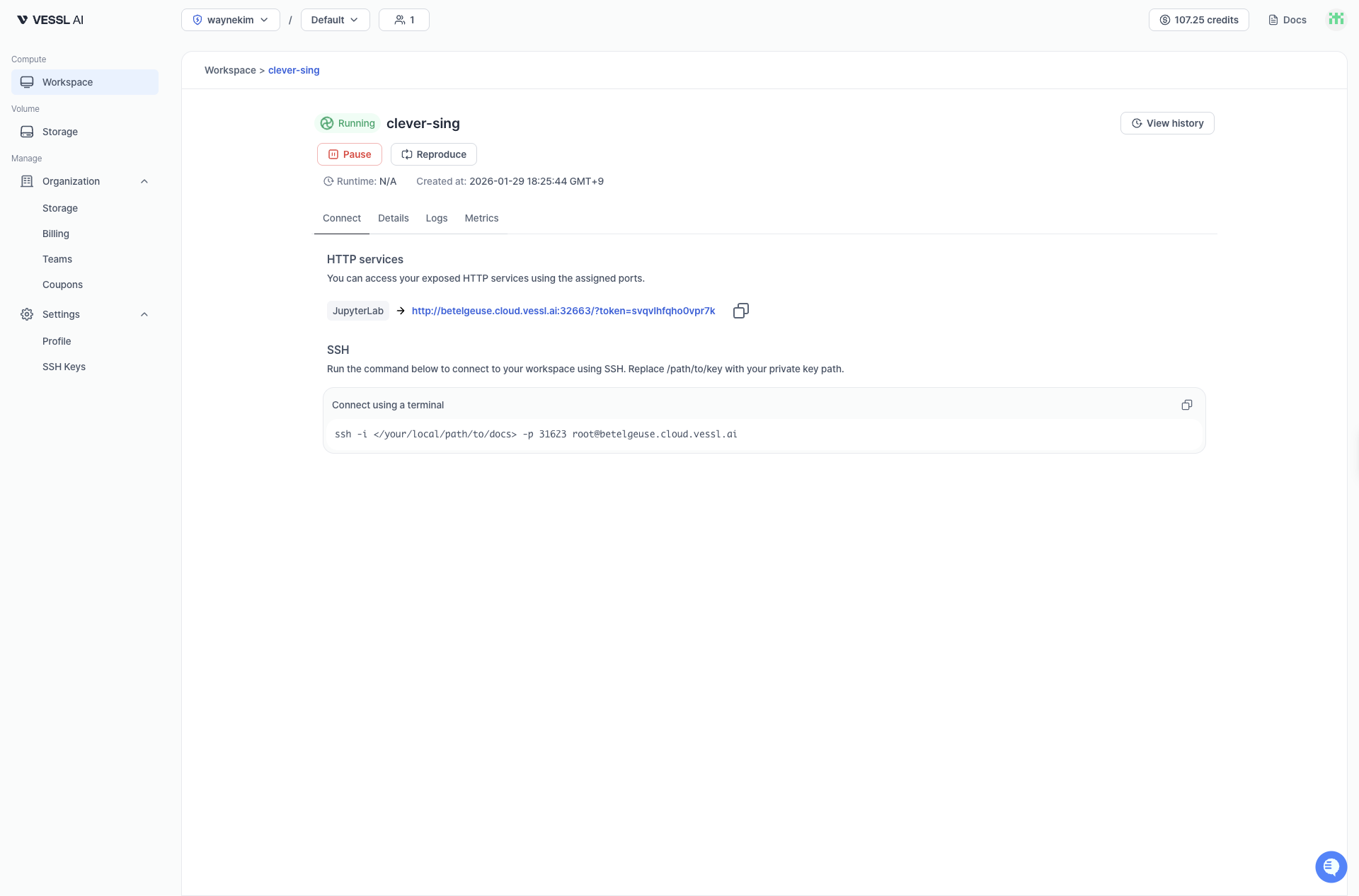Collapse the Settings section
Image resolution: width=1359 pixels, height=896 pixels.
point(144,314)
